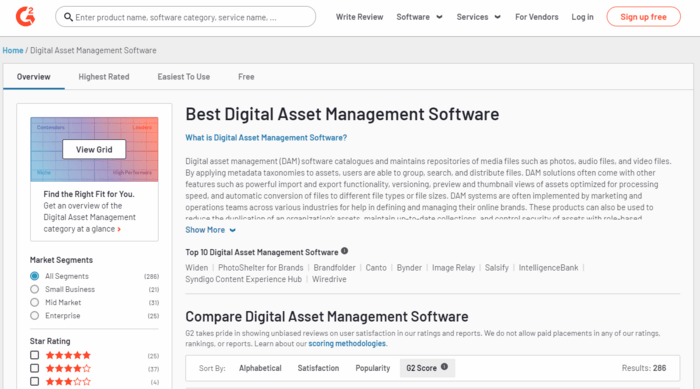The width and height of the screenshot is (700, 389).
Task: Click info icon next to G2 Score
Action: 444,367
